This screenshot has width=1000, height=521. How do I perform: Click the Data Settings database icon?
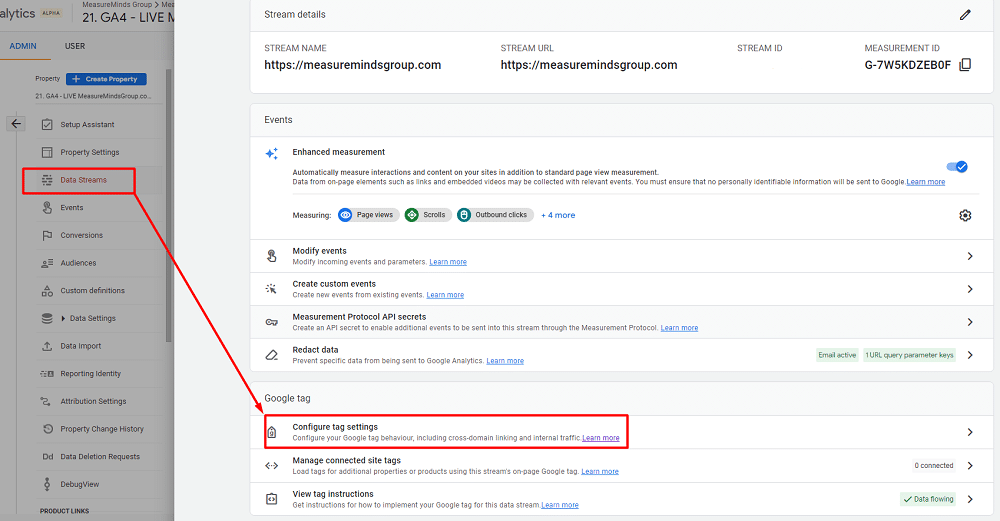pos(47,318)
